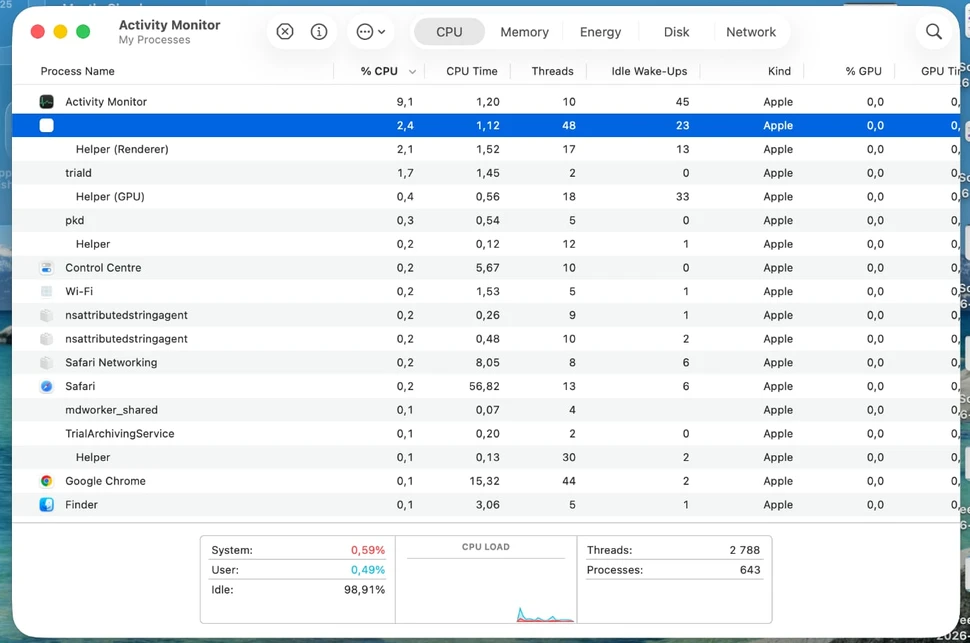This screenshot has height=643, width=970.
Task: Select the Safari Networking process name
Action: tap(111, 363)
